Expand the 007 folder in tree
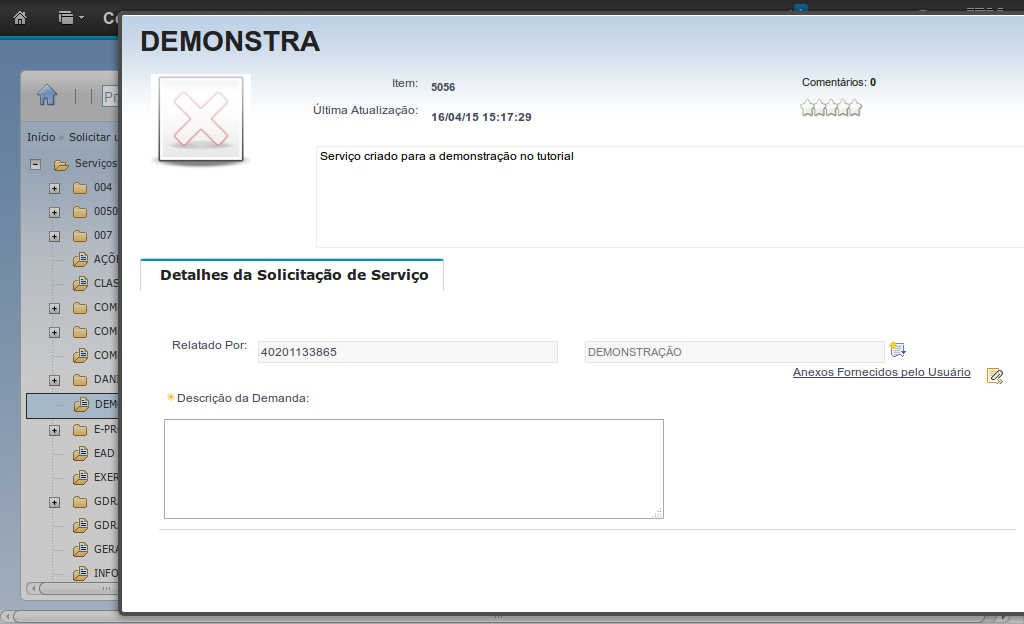Viewport: 1024px width, 624px height. click(55, 236)
